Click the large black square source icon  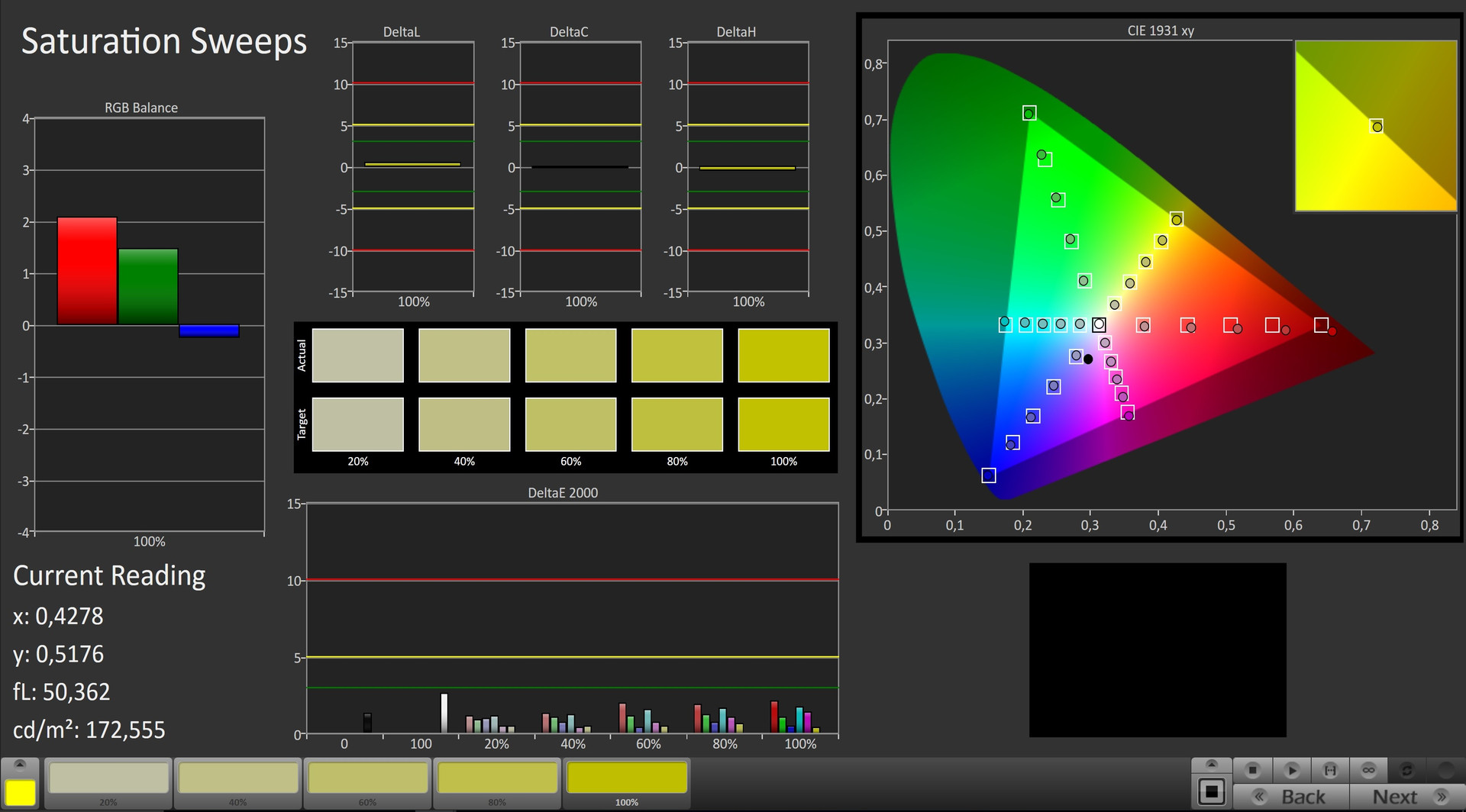(1212, 792)
